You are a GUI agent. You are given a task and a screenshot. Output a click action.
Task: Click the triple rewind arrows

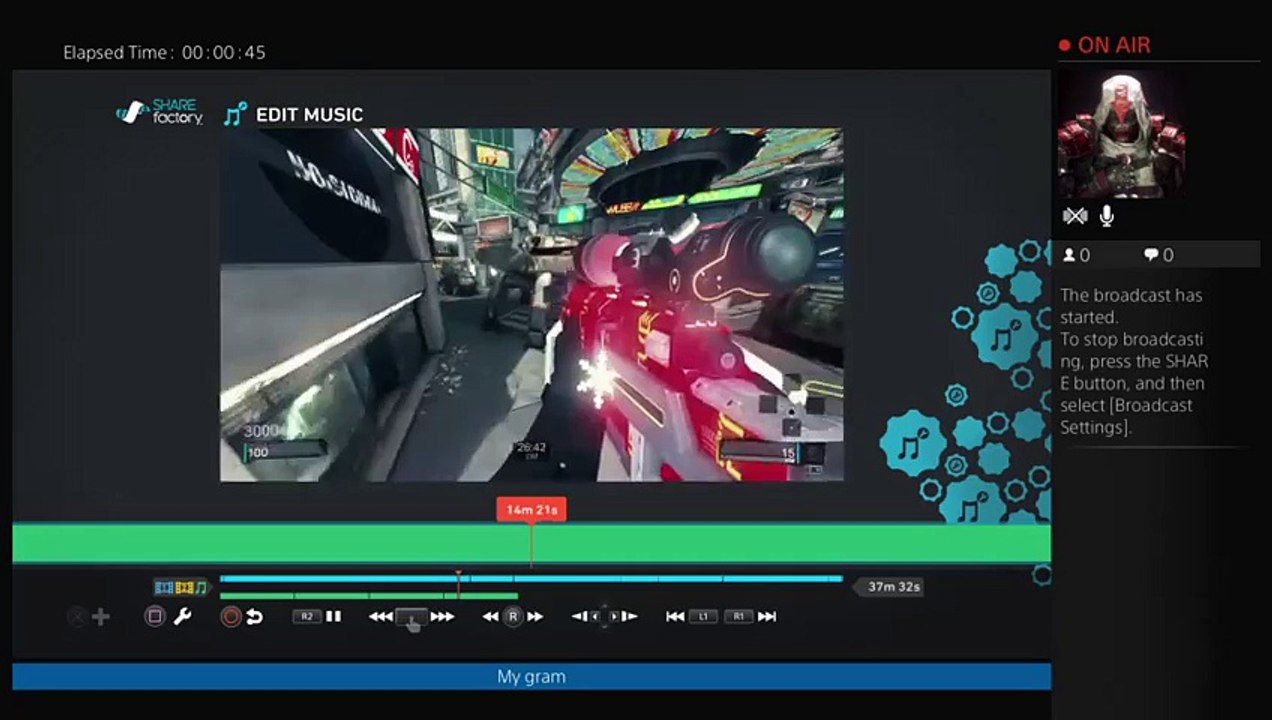pos(380,617)
